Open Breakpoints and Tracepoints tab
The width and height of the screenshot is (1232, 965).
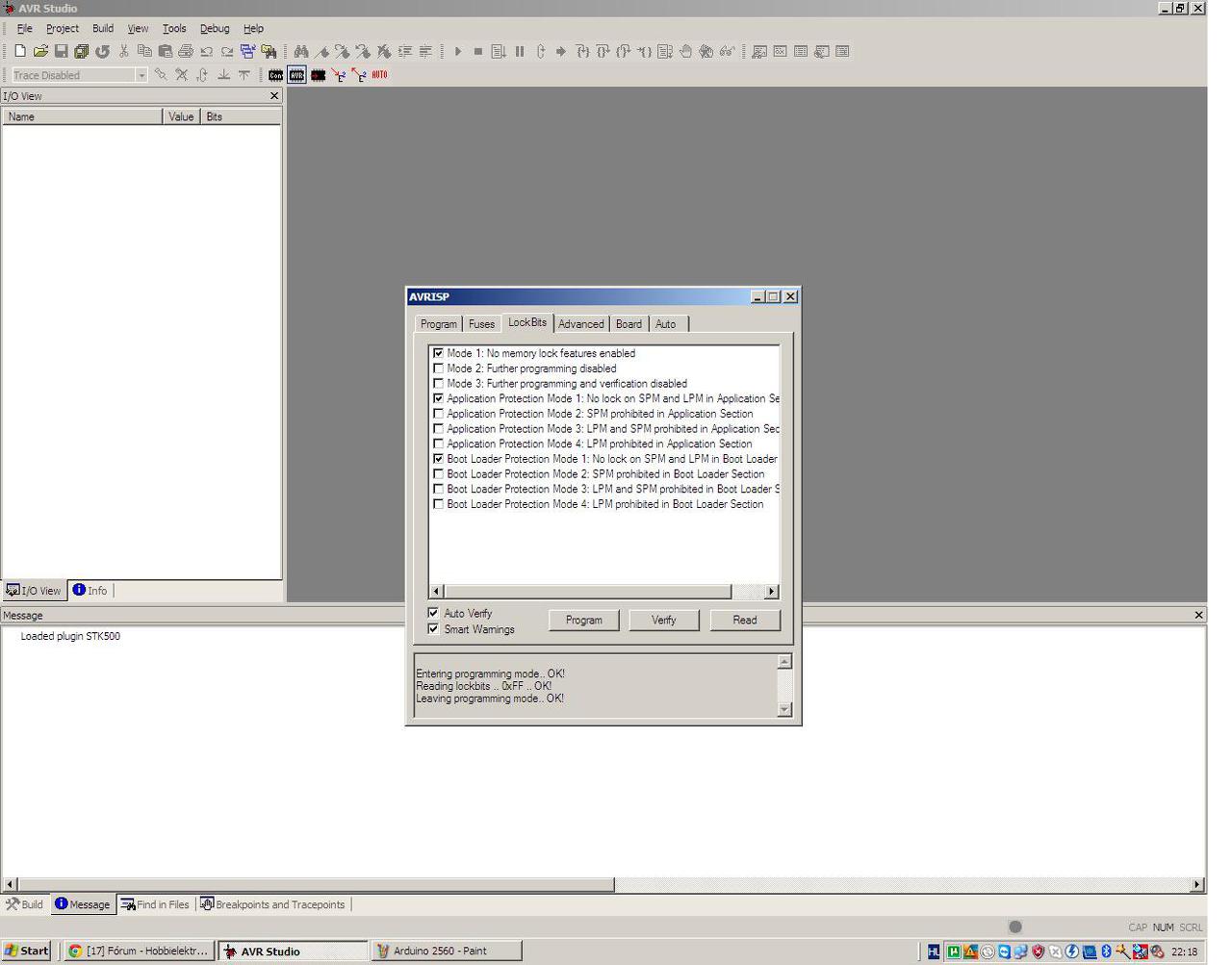(272, 904)
